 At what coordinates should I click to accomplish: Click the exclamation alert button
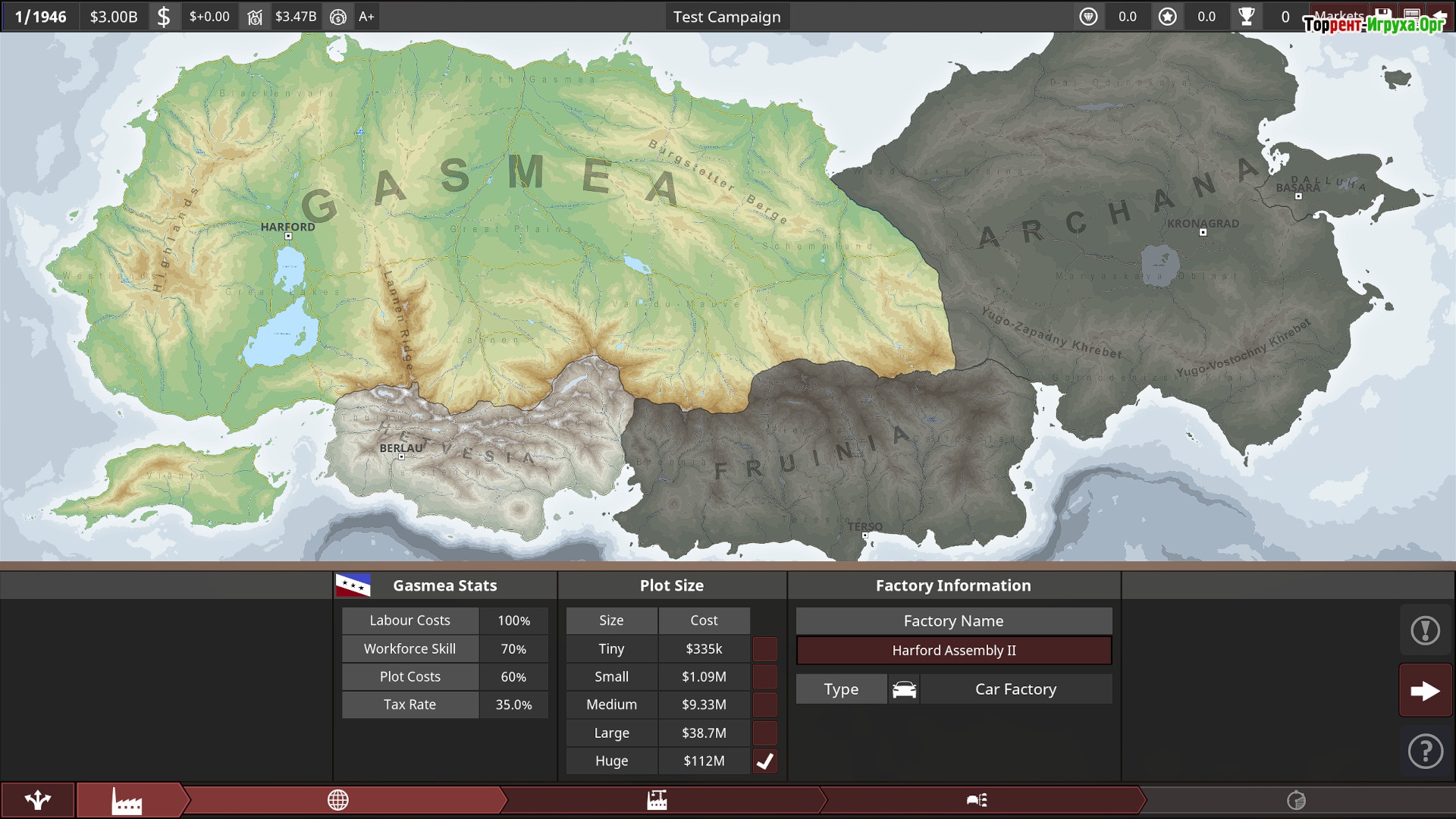[x=1425, y=630]
